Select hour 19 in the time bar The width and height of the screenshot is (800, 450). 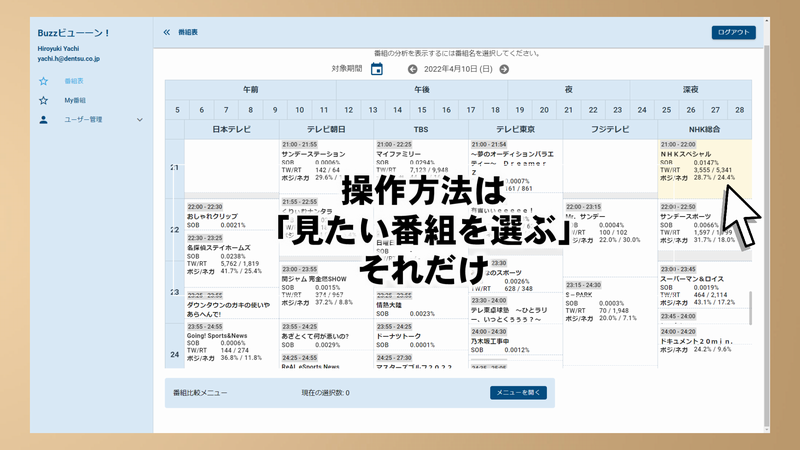pos(520,110)
